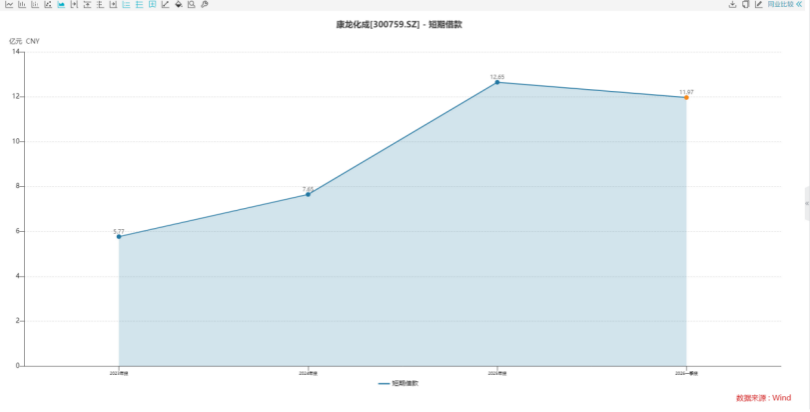Click the trend line axis icon

coord(165,5)
